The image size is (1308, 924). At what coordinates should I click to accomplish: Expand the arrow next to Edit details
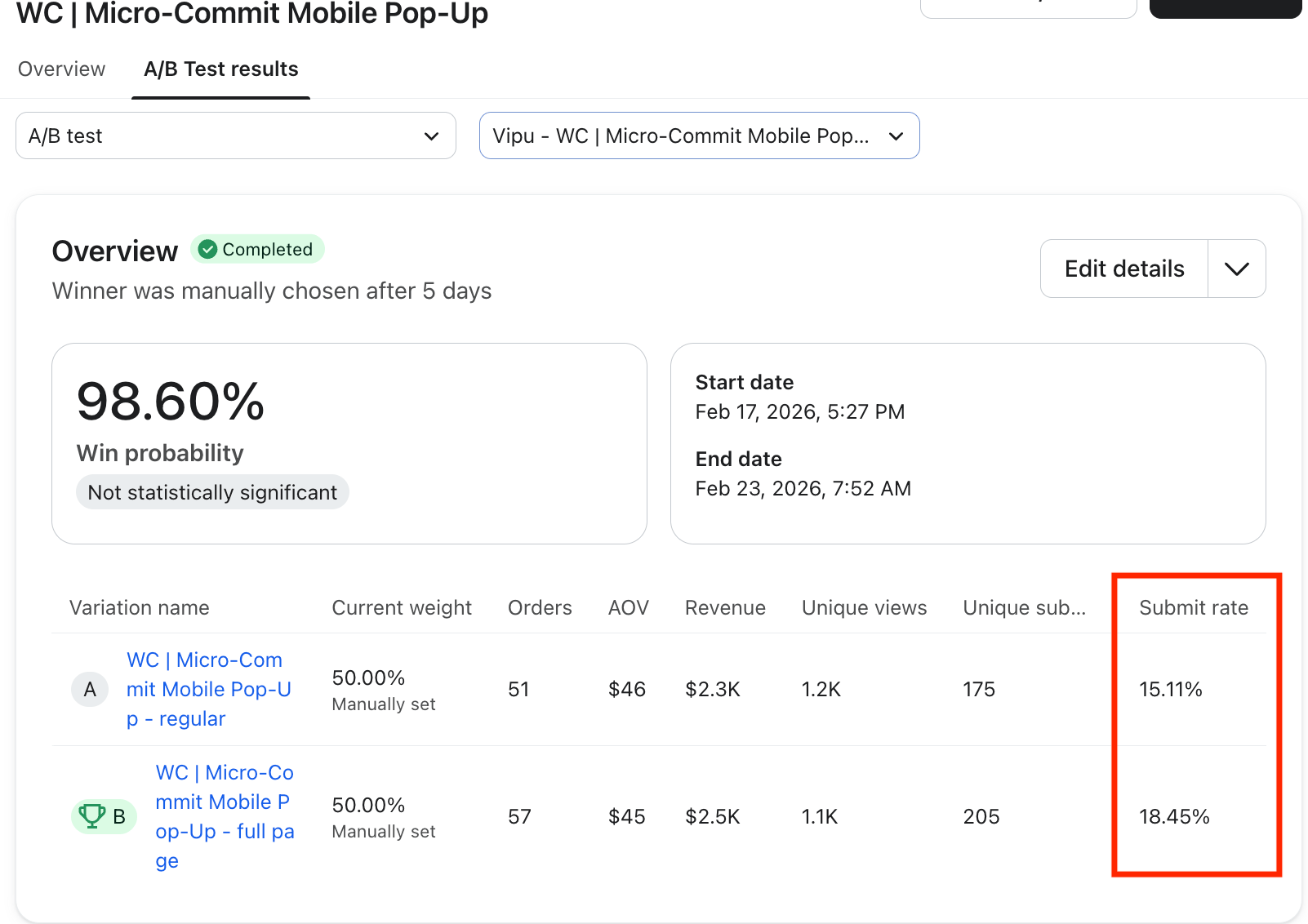pyautogui.click(x=1236, y=269)
